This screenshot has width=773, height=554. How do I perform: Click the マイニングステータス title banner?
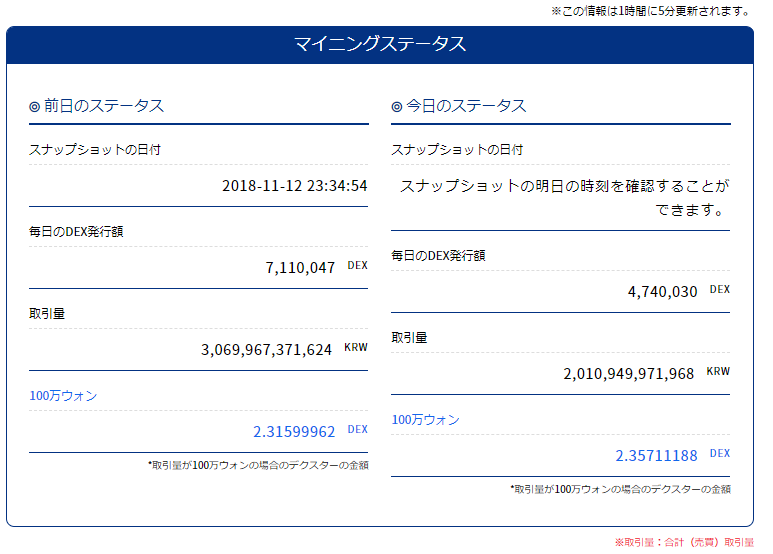pos(379,44)
